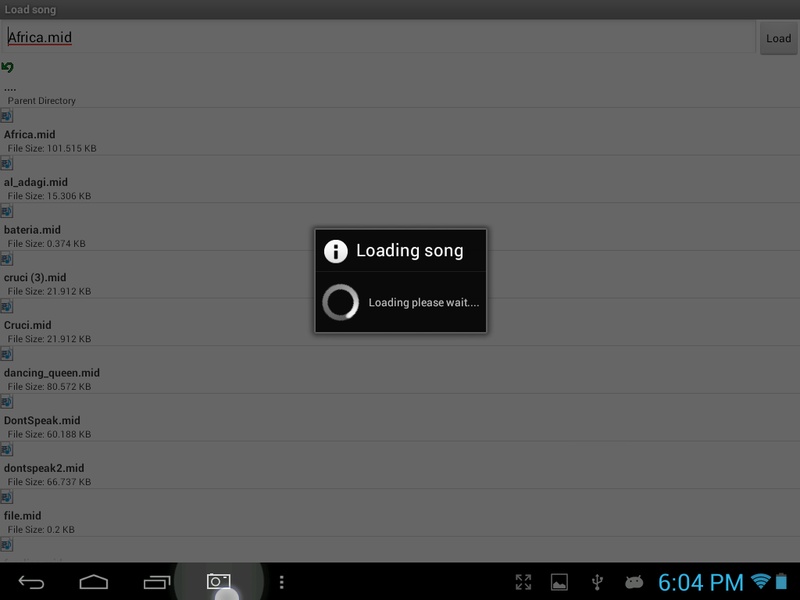
Task: Select al_adagi.mid in the file list
Action: [400, 180]
